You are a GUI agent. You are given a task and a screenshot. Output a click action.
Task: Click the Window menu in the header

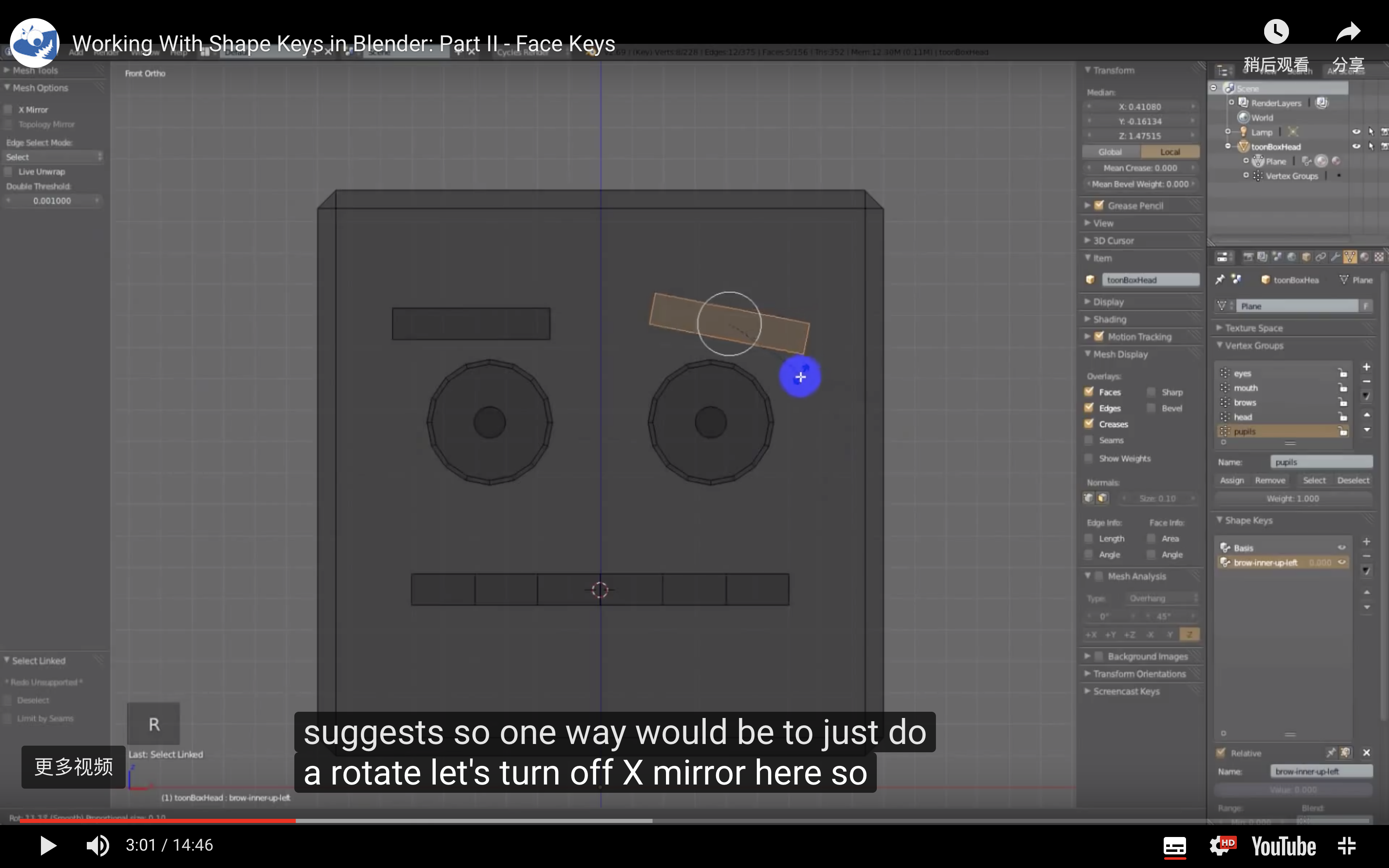pyautogui.click(x=146, y=53)
